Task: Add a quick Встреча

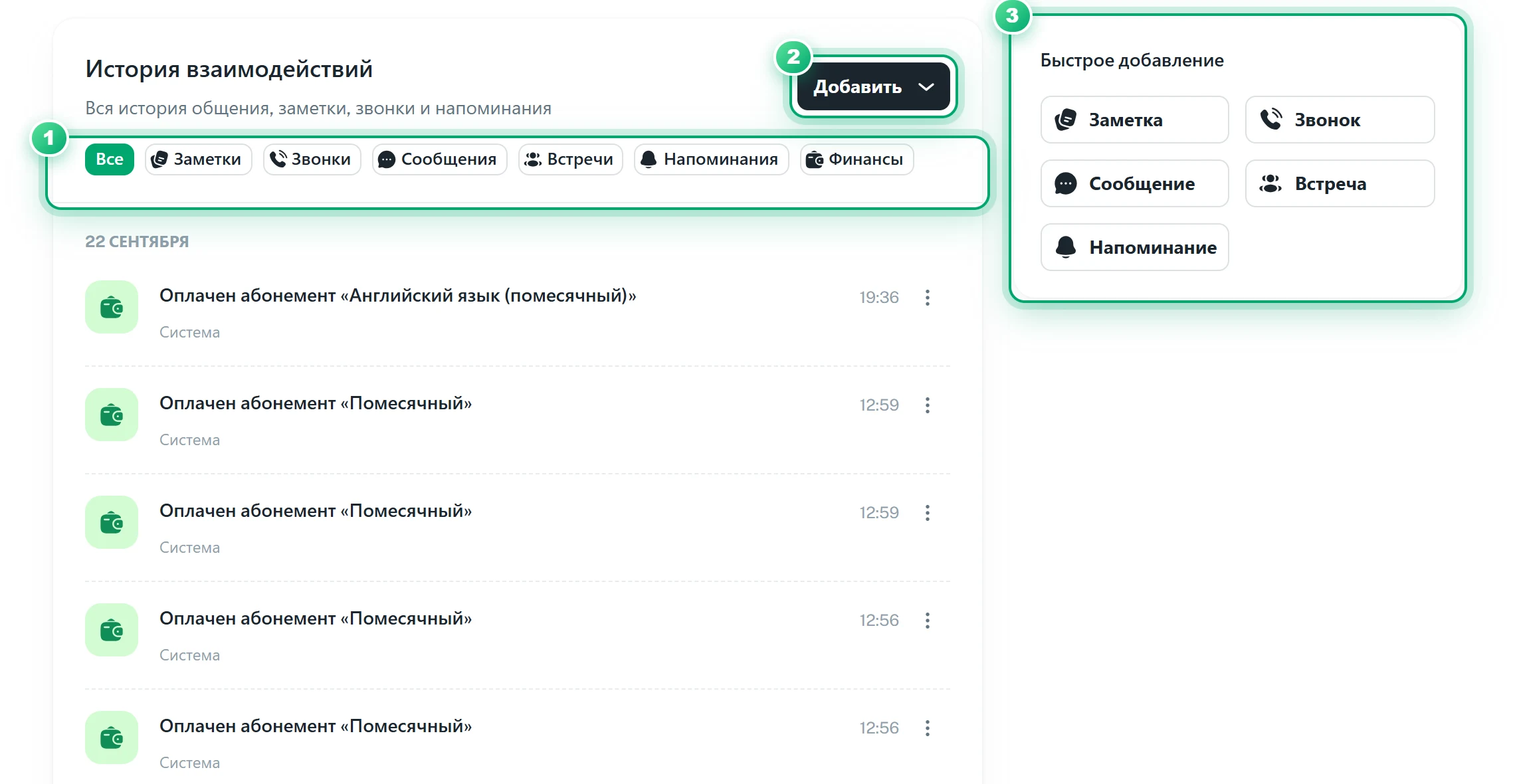Action: (x=1340, y=183)
